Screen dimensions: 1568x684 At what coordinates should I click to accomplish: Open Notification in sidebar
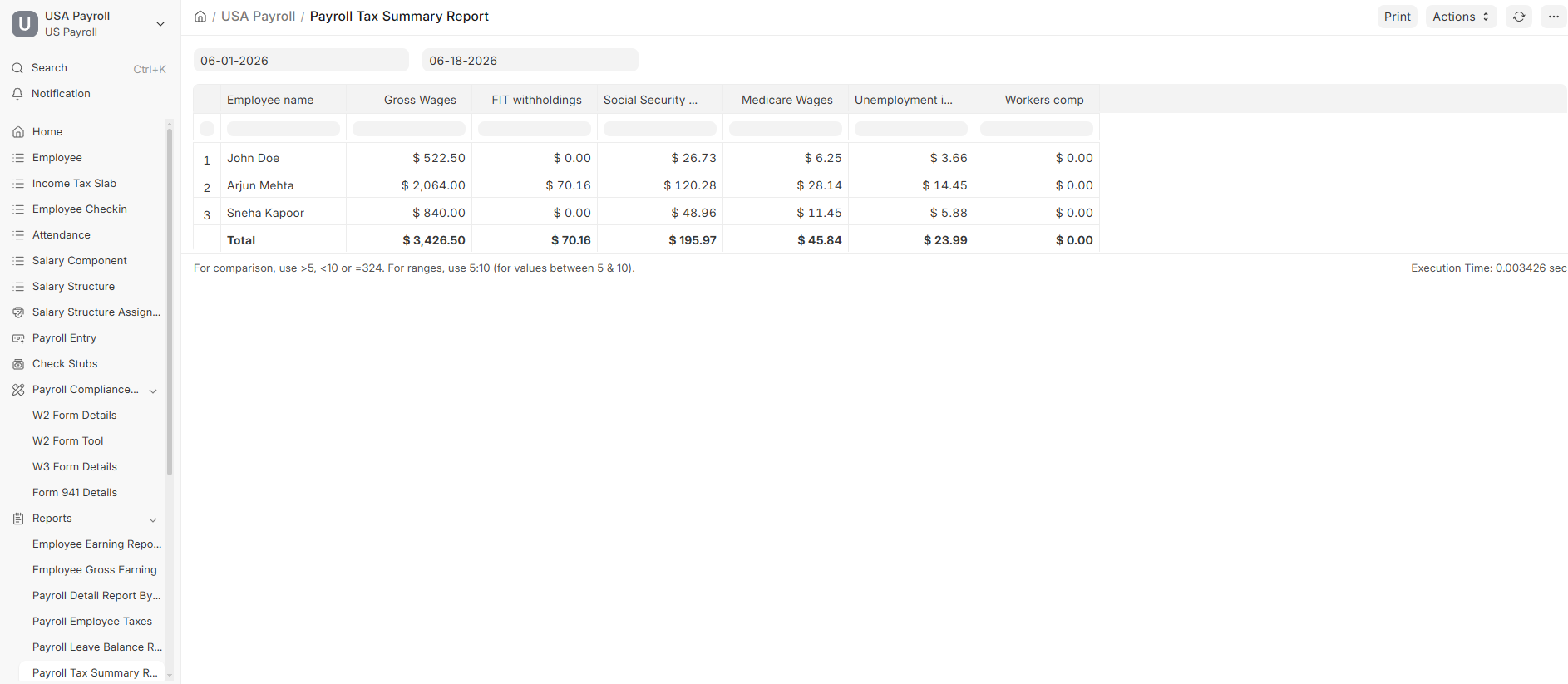click(89, 94)
